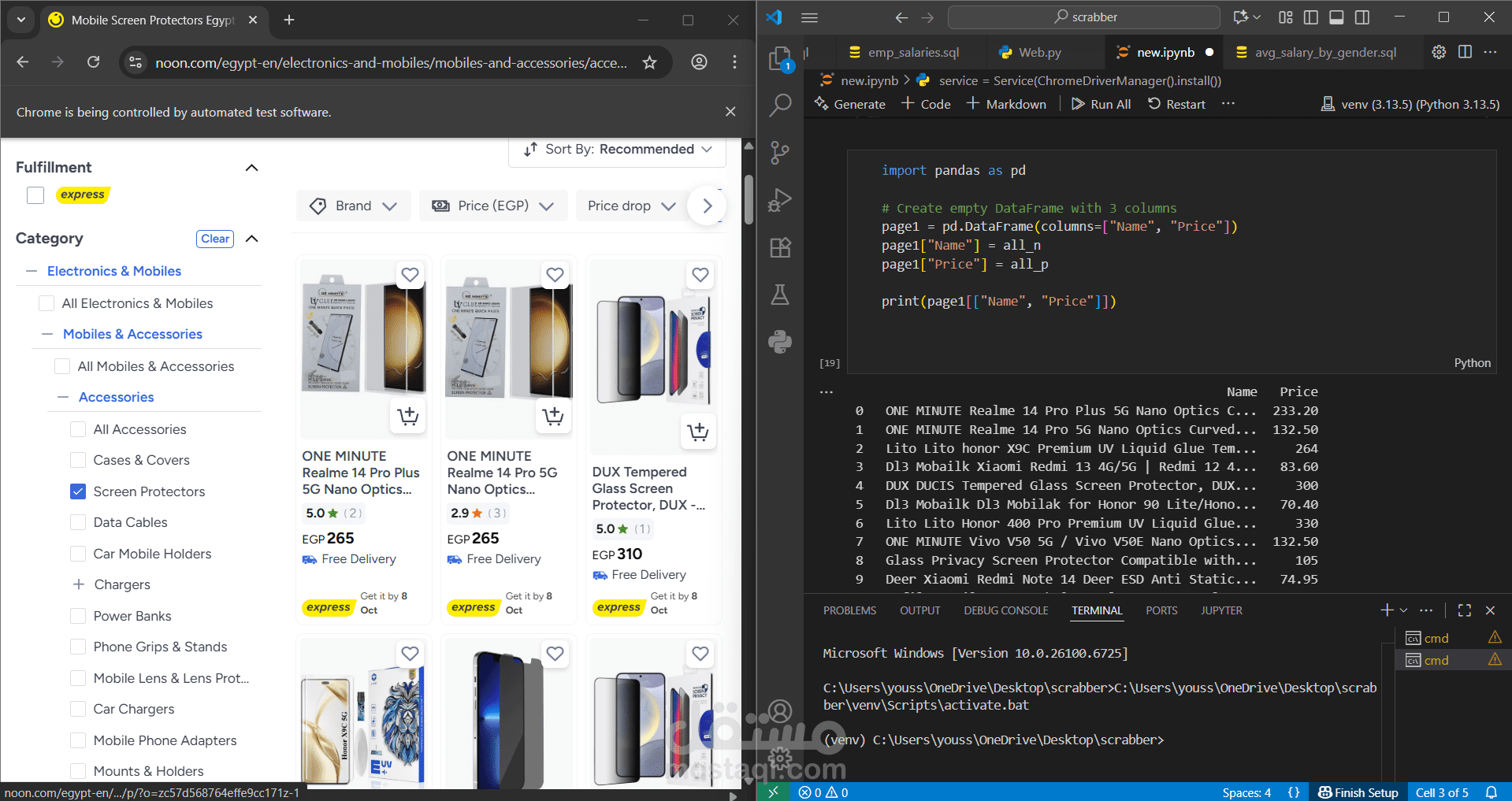This screenshot has width=1512, height=801.
Task: Close the terminal panel
Action: pos(1490,610)
